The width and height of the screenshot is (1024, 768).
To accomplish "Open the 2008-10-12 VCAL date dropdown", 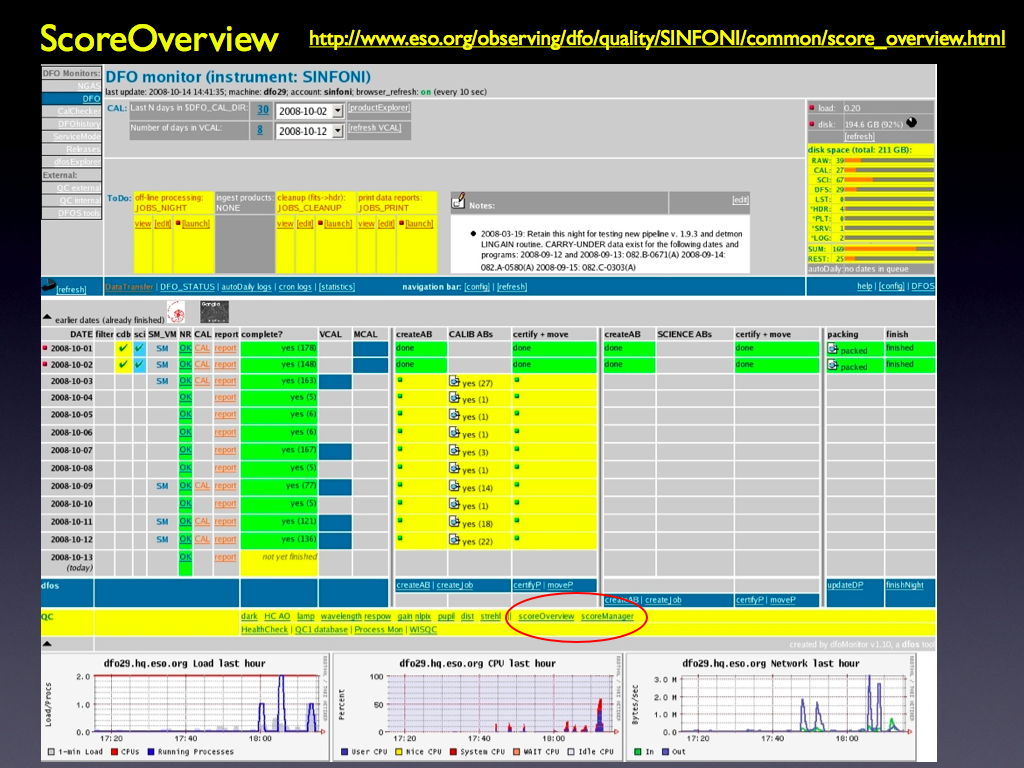I will (338, 131).
